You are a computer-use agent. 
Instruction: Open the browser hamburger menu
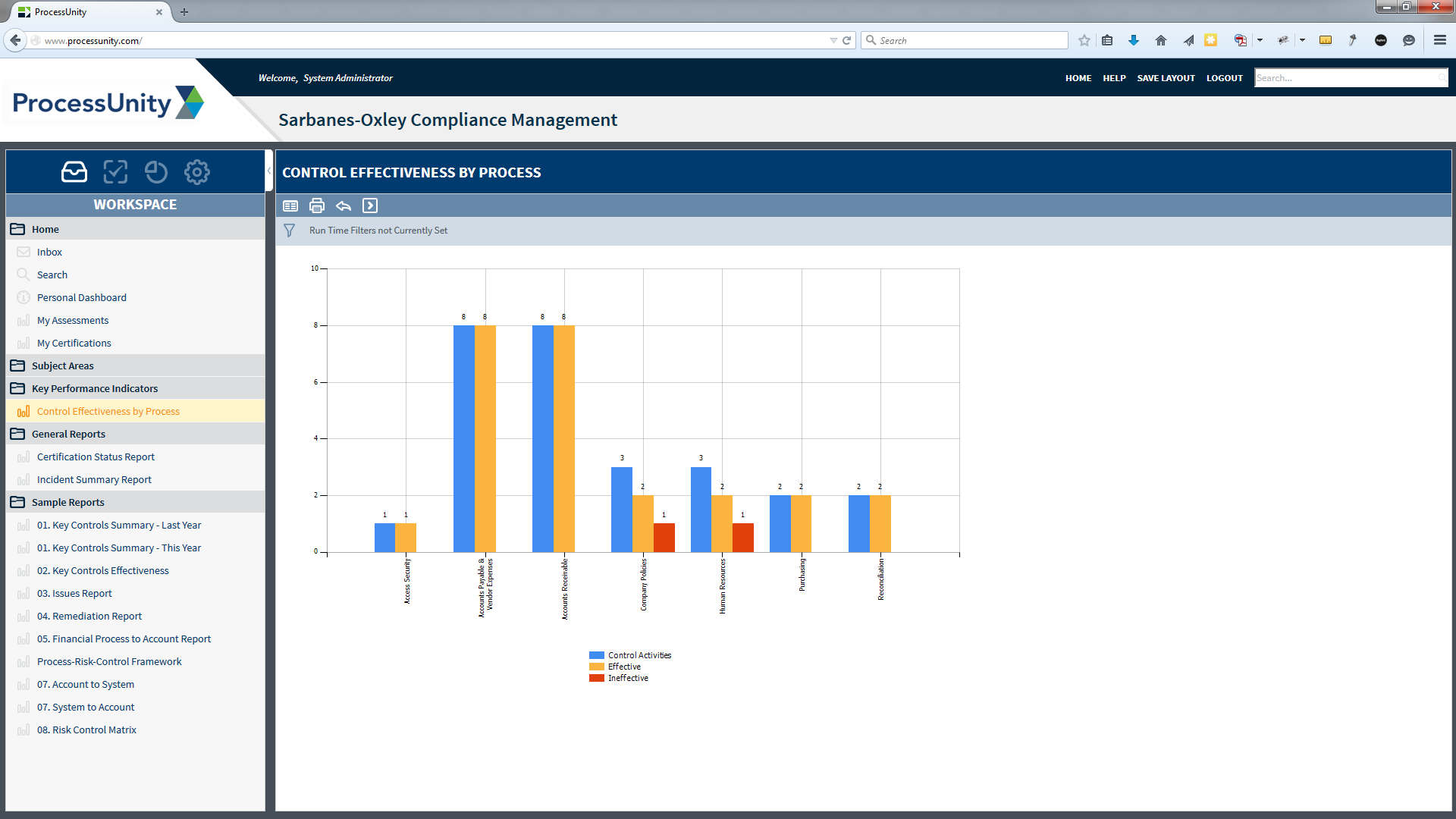point(1440,40)
